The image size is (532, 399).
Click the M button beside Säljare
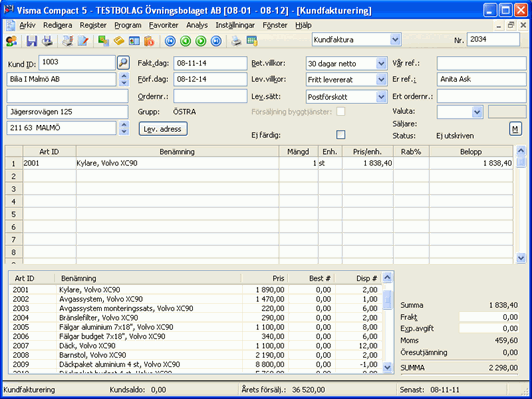click(515, 129)
